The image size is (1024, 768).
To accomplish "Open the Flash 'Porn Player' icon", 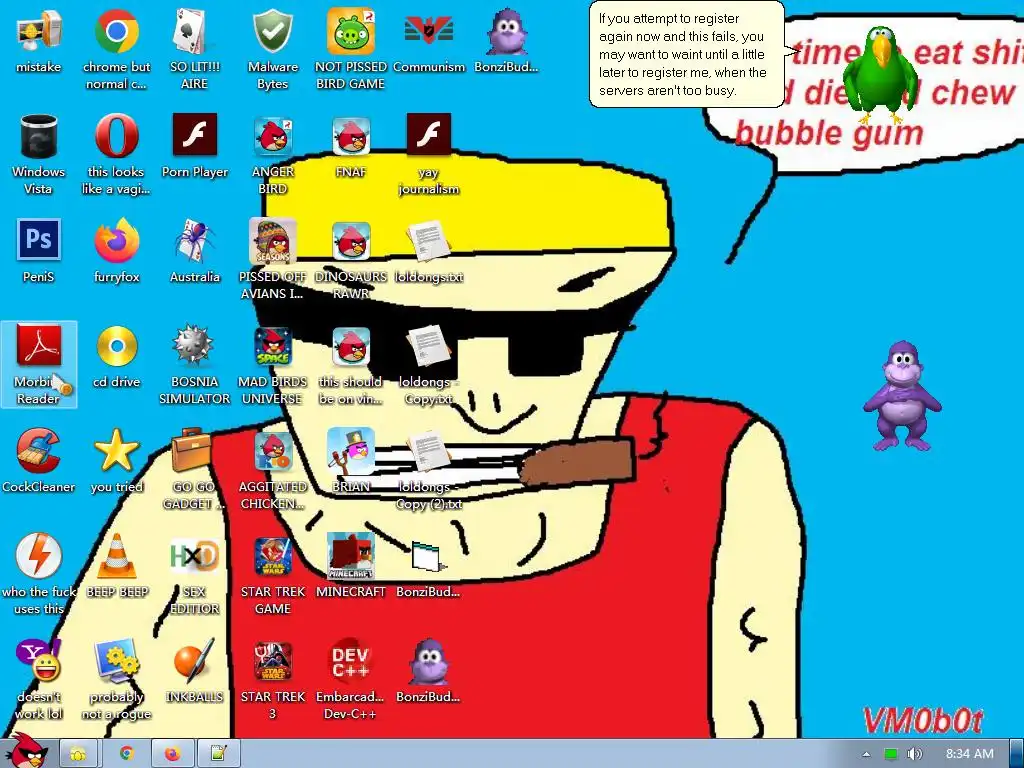I will (x=195, y=146).
